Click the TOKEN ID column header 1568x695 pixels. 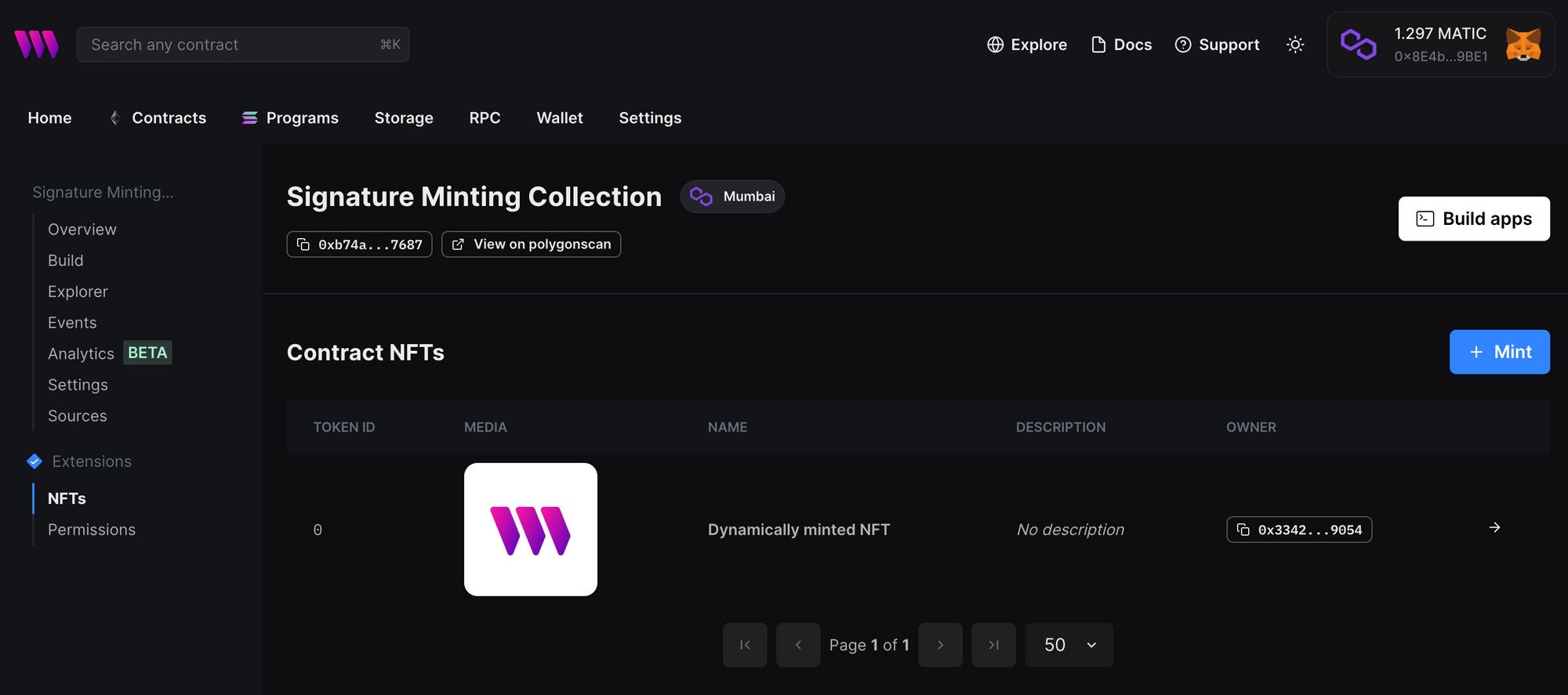click(x=344, y=427)
